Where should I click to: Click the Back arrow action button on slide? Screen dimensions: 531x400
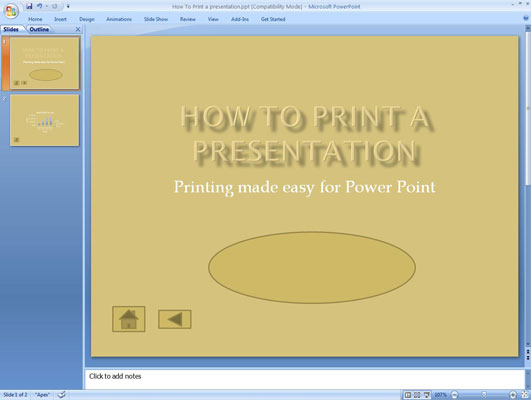(x=175, y=319)
